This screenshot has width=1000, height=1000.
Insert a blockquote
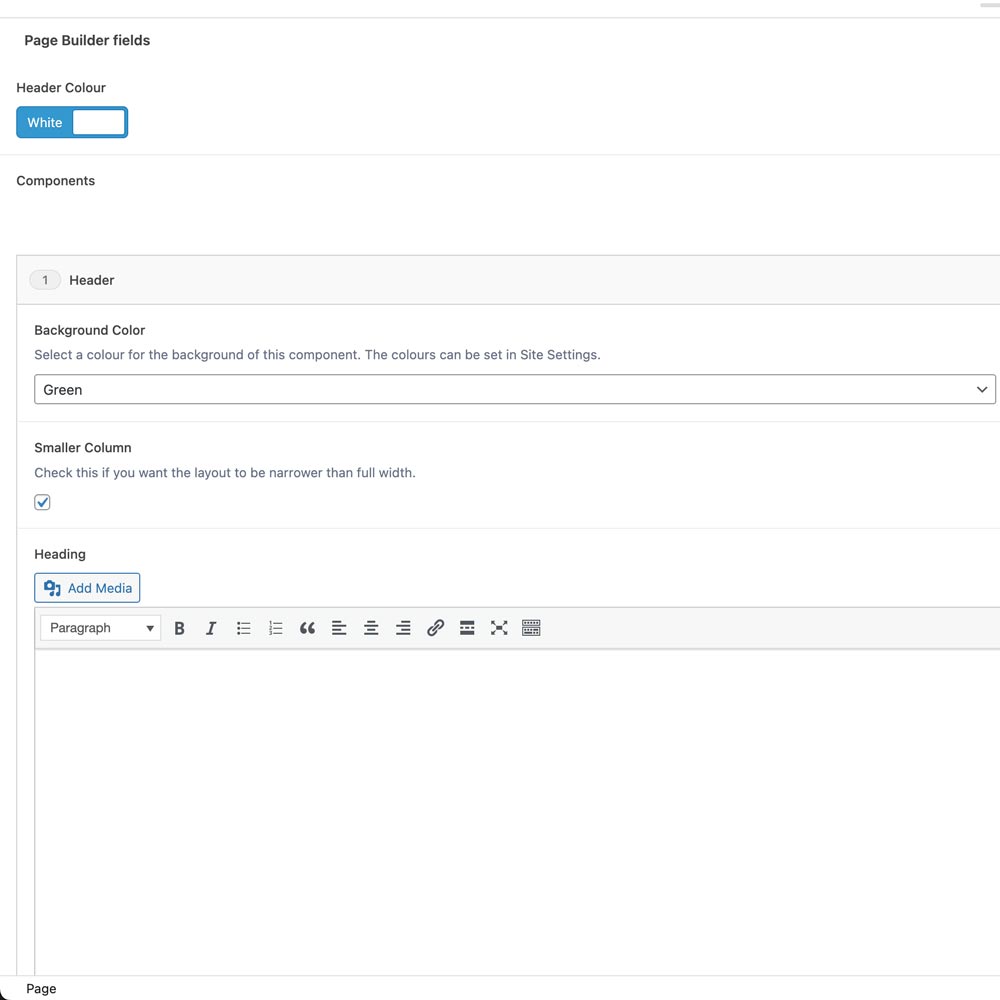point(307,628)
